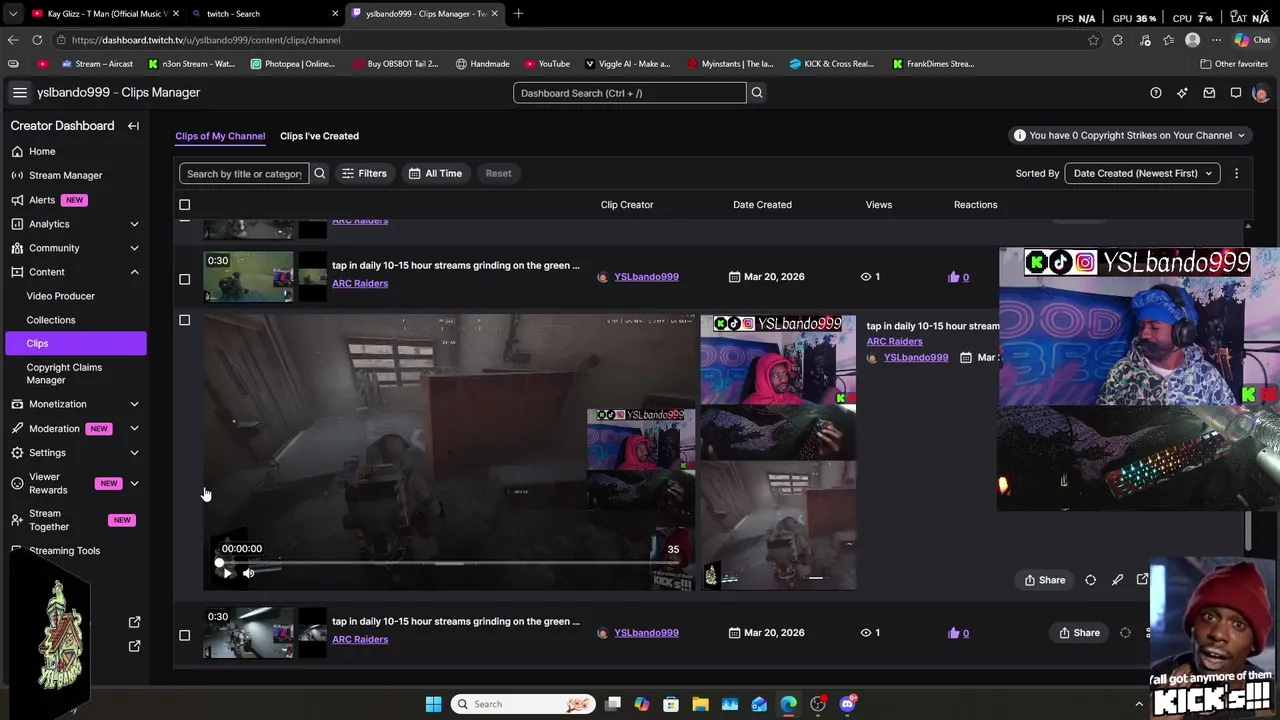Click the Reset filters button
This screenshot has height=720, width=1280.
pos(498,173)
